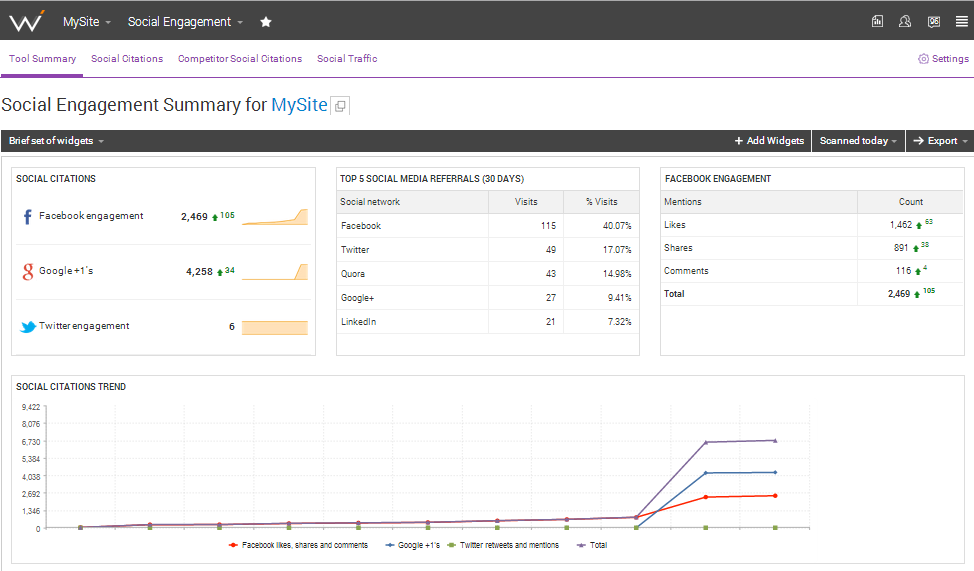Image resolution: width=974 pixels, height=571 pixels.
Task: Click the open-in-new-window icon beside MySite
Action: coord(340,106)
